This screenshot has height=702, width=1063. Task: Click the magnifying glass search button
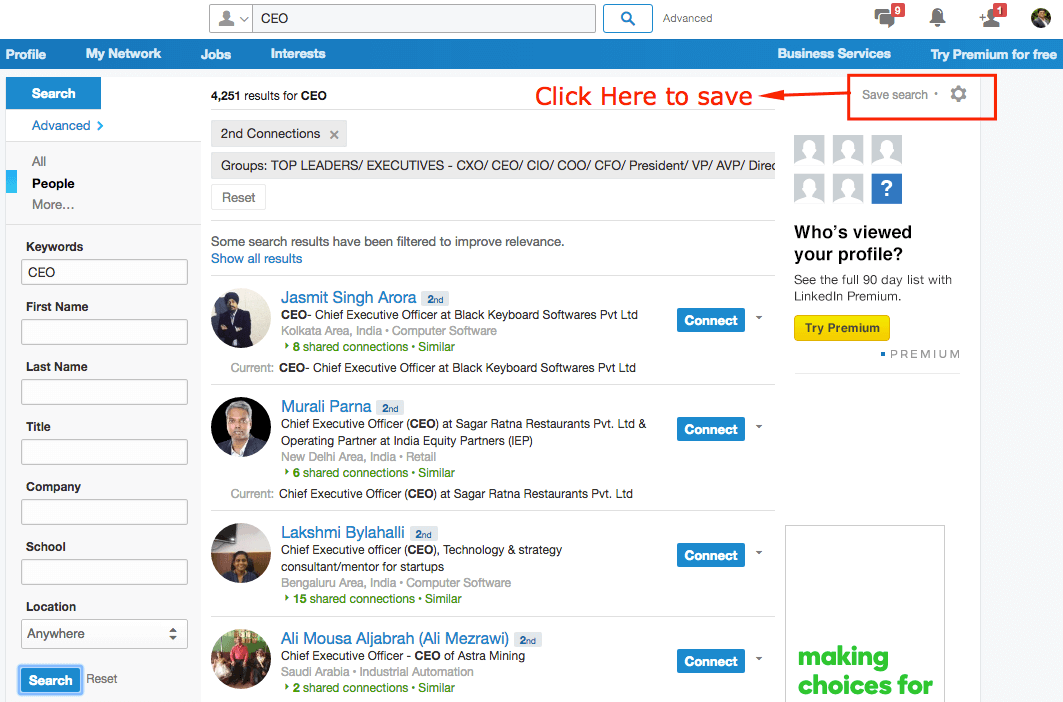tap(628, 18)
